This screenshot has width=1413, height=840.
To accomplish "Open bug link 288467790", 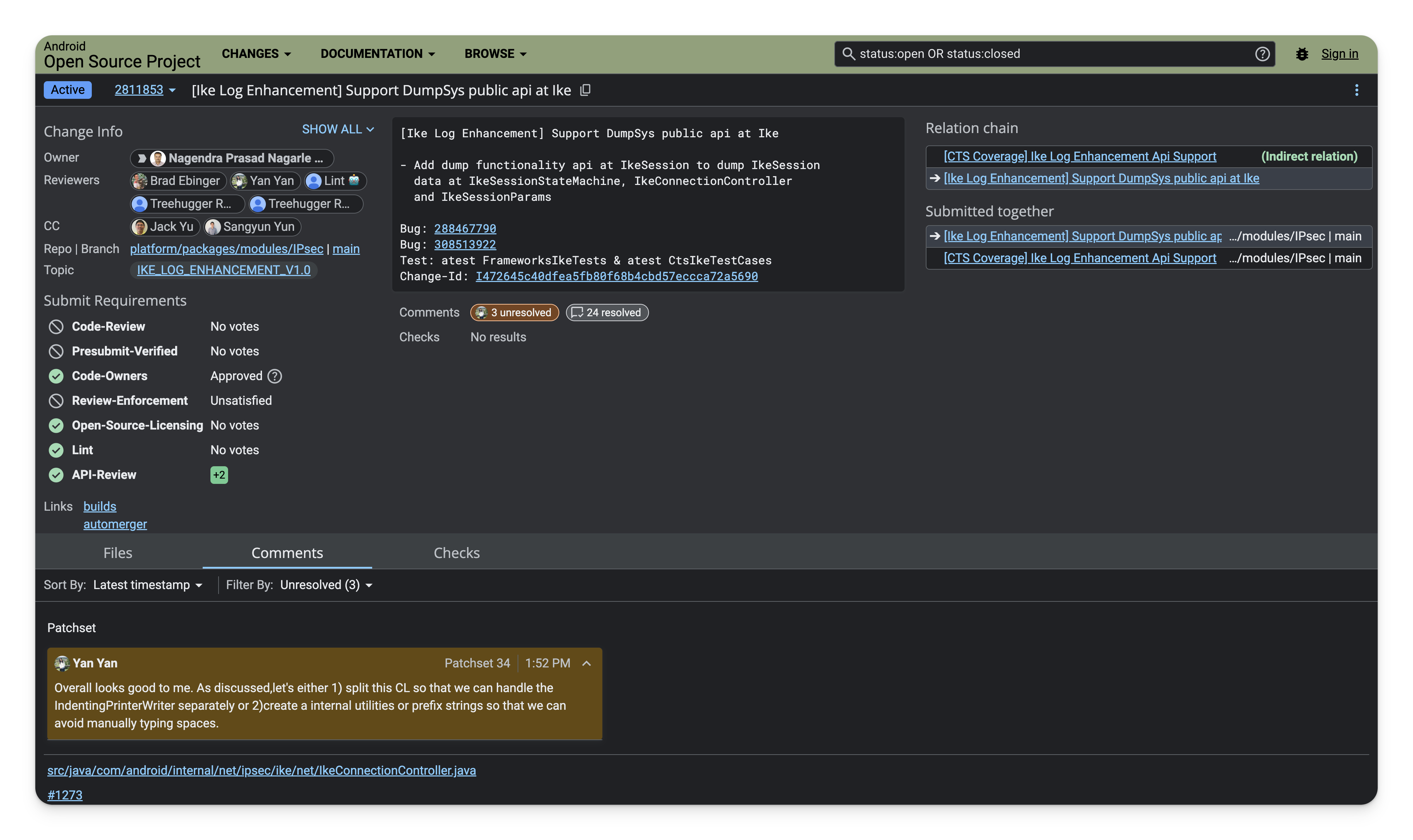I will coord(465,228).
